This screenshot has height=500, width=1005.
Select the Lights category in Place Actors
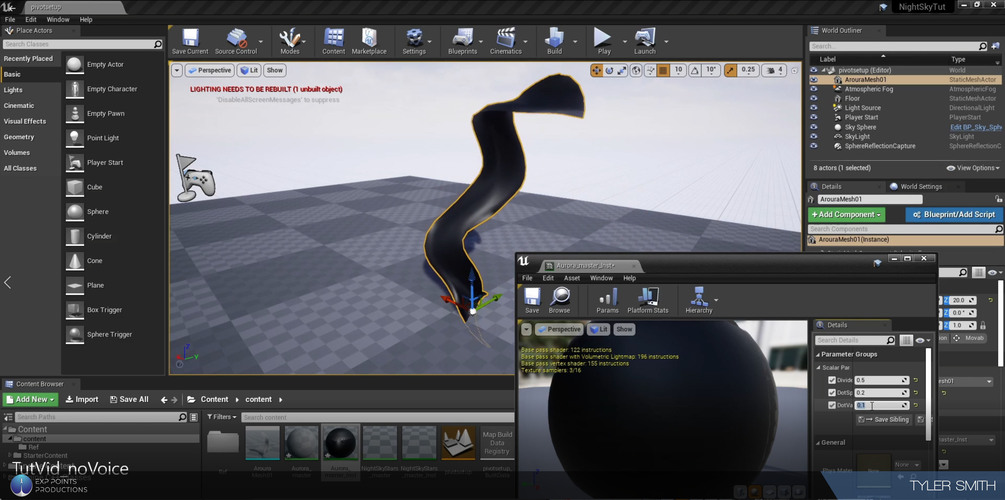[13, 90]
